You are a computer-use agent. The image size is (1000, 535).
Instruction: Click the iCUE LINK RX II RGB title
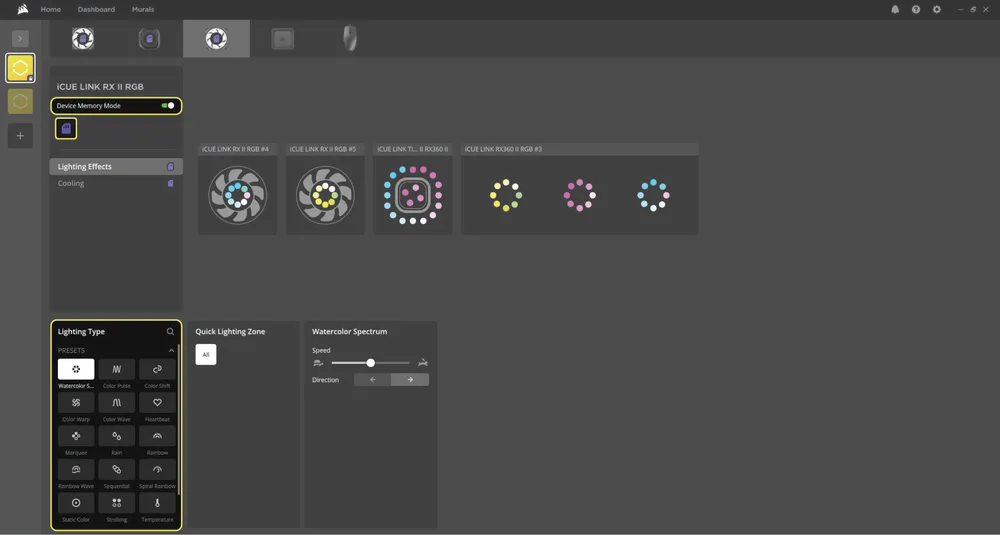point(100,87)
